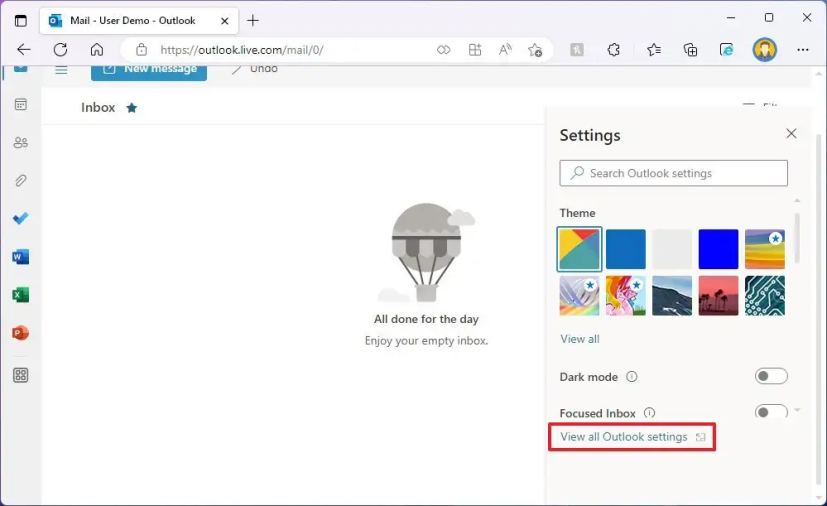Select the palm trees sunset theme
The height and width of the screenshot is (506, 827).
click(x=718, y=295)
